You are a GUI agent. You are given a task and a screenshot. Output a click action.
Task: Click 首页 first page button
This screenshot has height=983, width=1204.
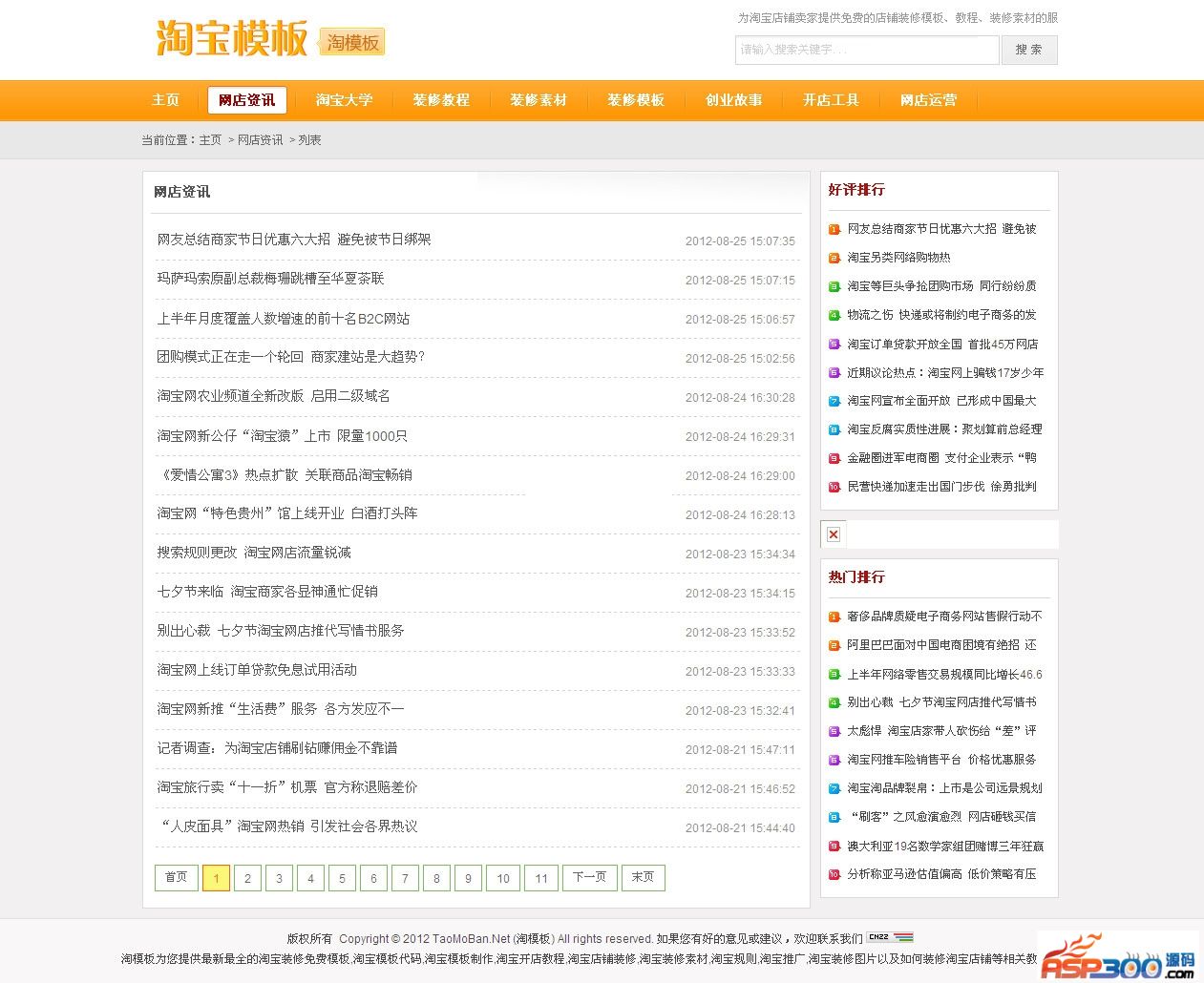[177, 877]
